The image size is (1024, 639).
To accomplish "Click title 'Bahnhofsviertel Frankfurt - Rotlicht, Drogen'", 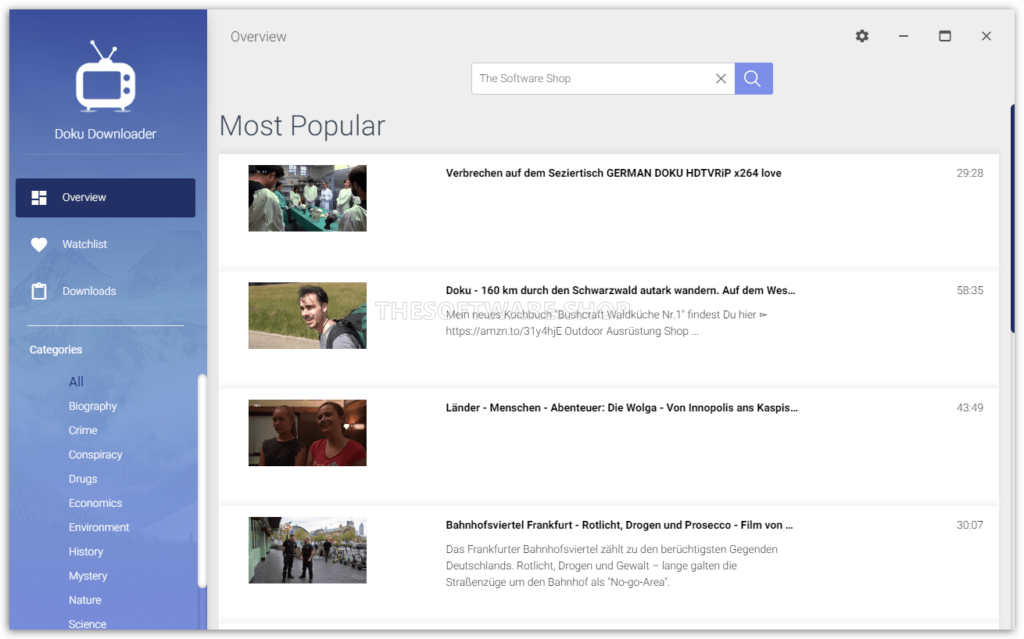I will (x=619, y=525).
